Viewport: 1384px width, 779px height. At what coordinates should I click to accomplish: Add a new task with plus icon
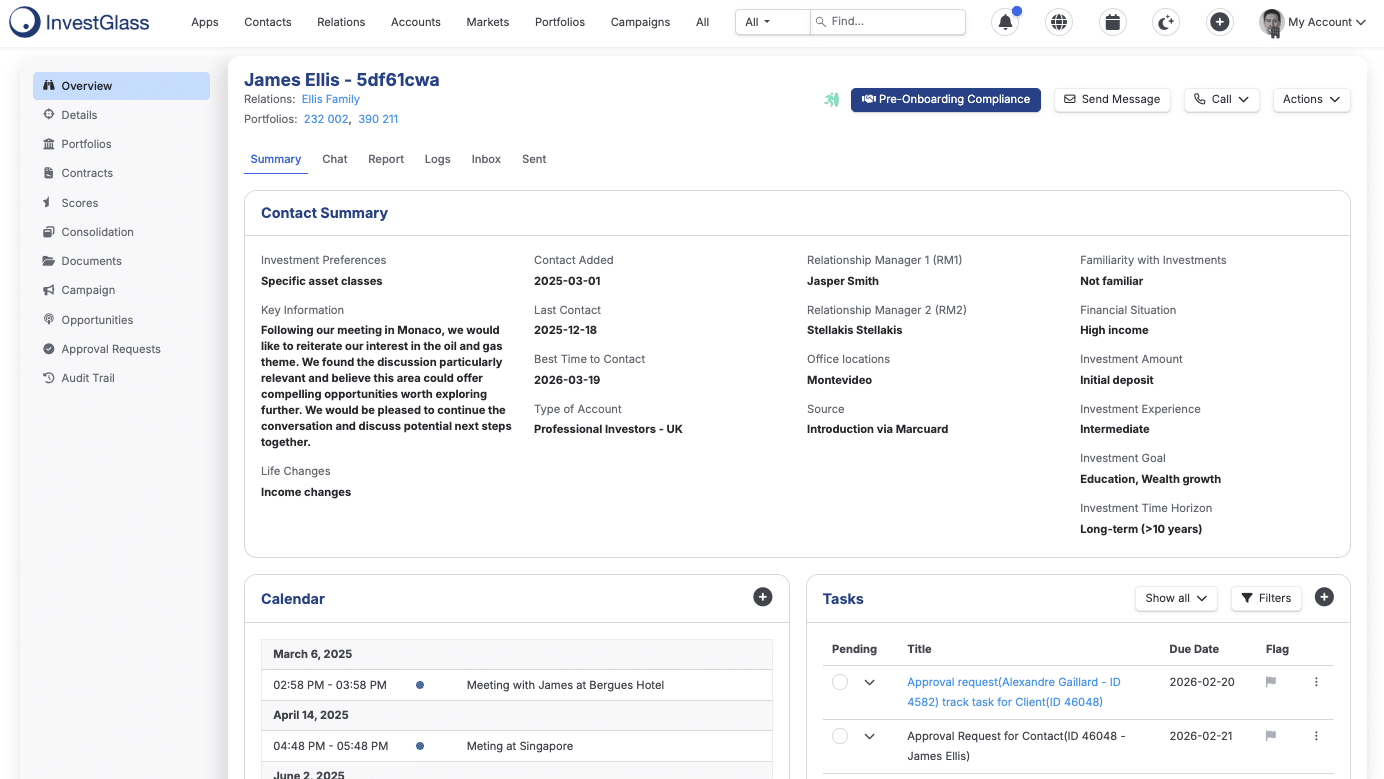pos(1324,597)
